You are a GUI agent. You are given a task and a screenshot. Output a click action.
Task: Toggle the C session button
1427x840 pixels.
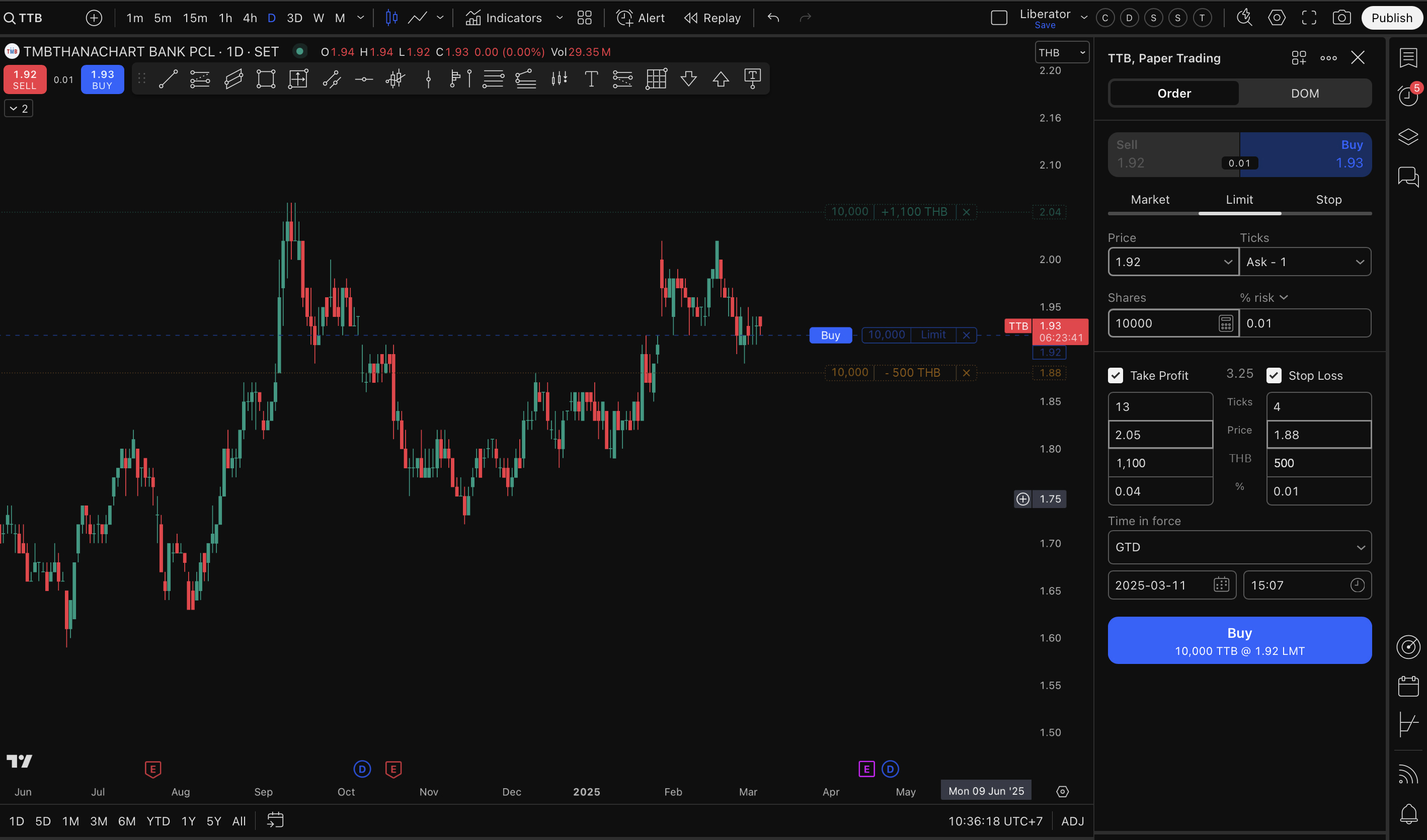[1105, 18]
